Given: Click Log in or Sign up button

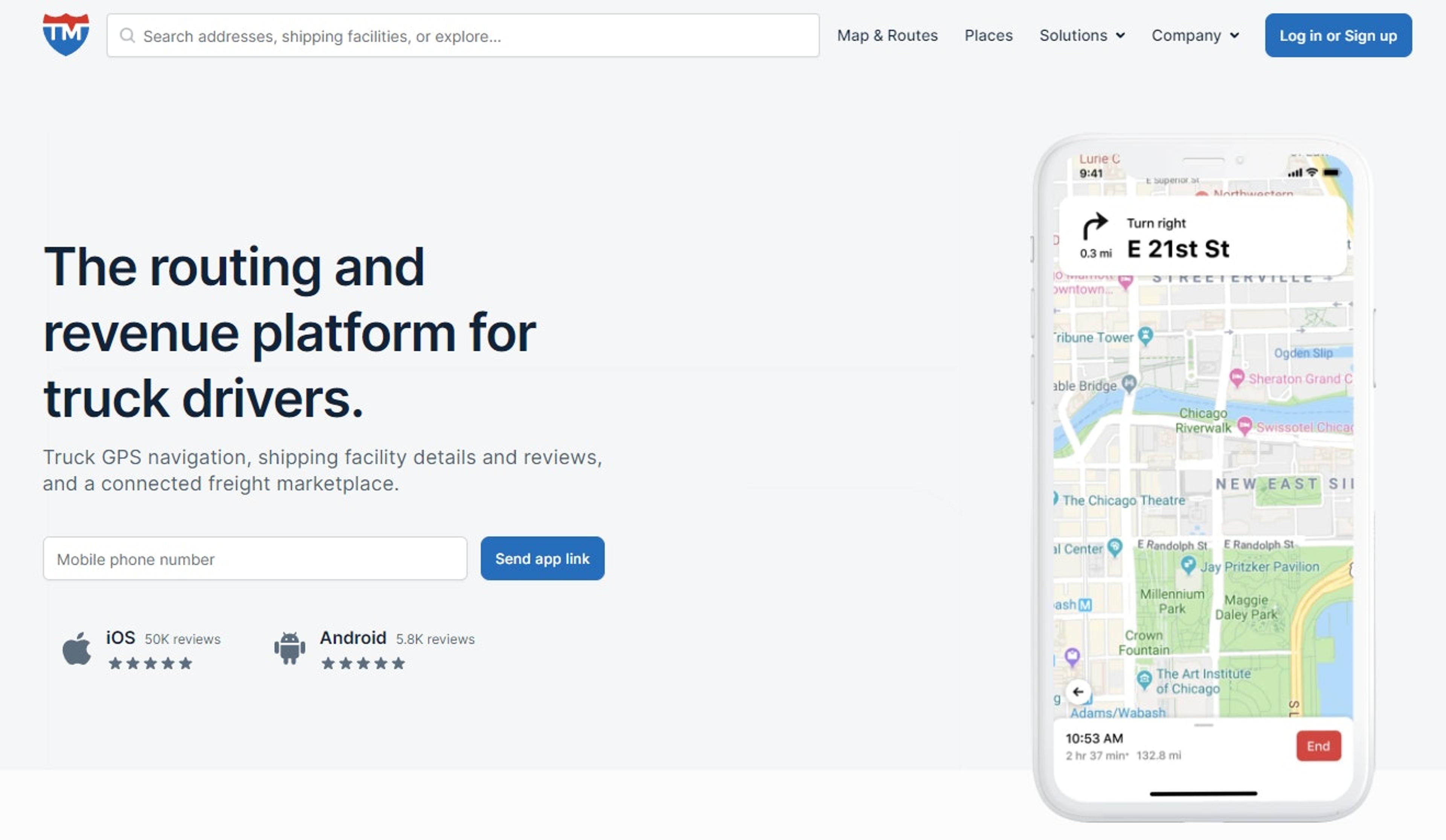Looking at the screenshot, I should pyautogui.click(x=1338, y=35).
